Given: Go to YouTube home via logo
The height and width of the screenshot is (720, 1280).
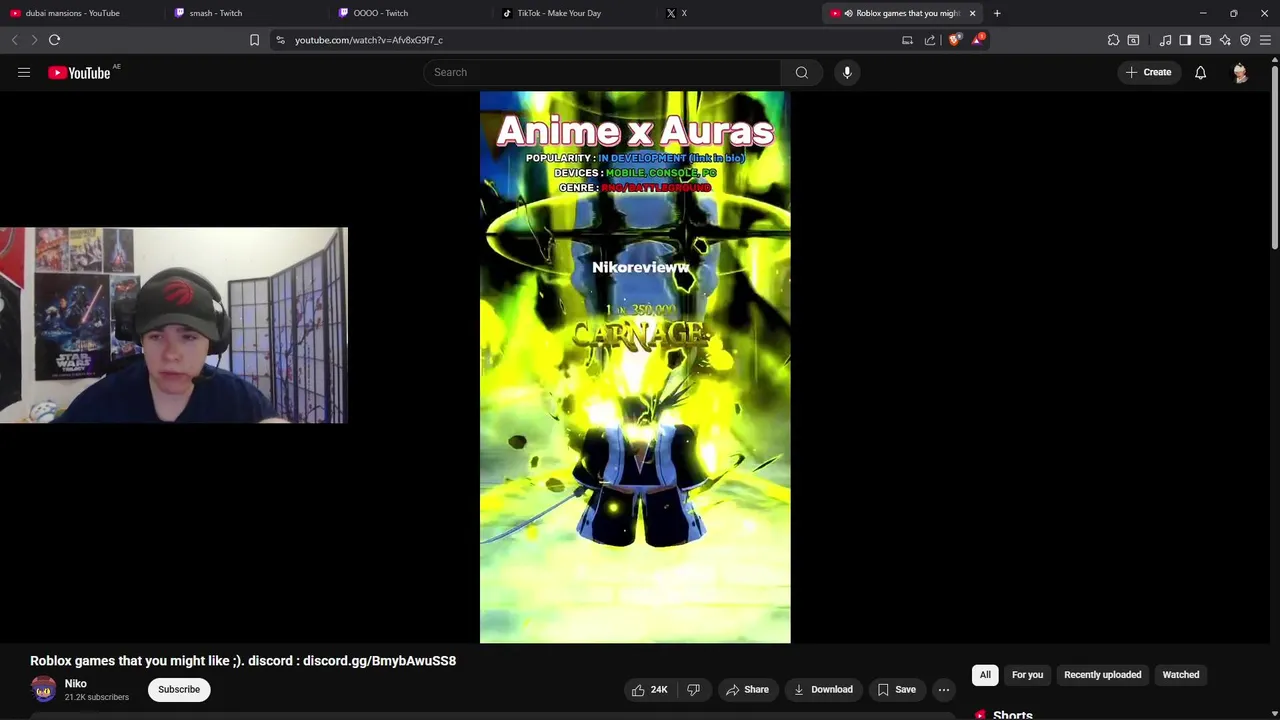Looking at the screenshot, I should (x=79, y=72).
